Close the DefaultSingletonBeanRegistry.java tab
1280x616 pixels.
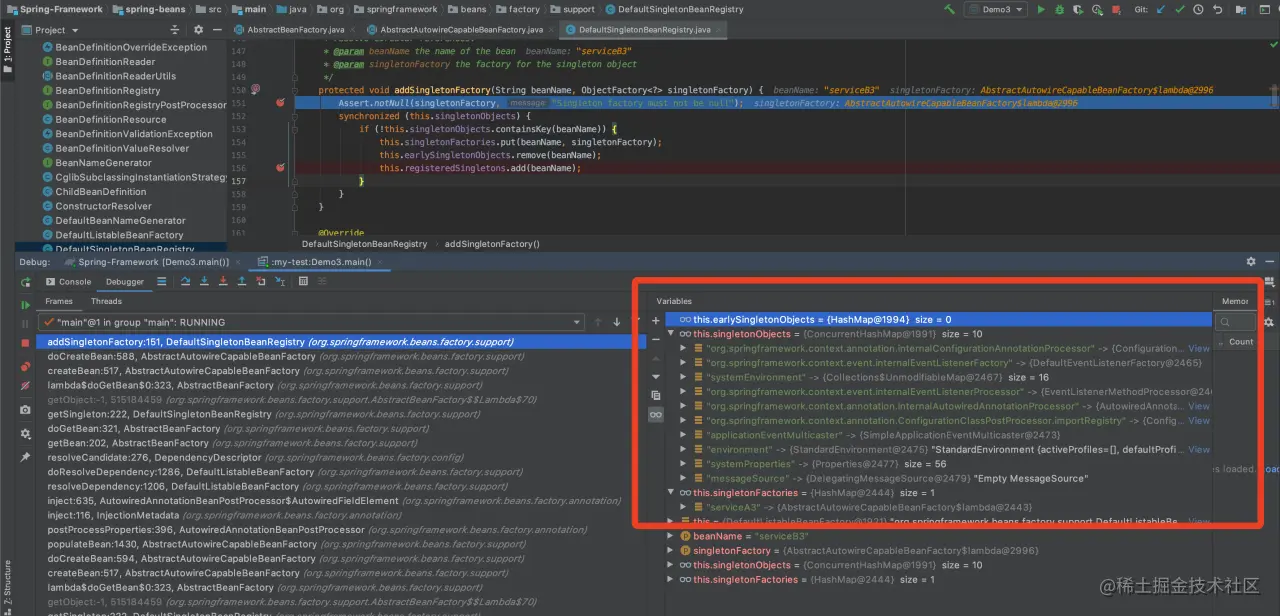pyautogui.click(x=720, y=30)
